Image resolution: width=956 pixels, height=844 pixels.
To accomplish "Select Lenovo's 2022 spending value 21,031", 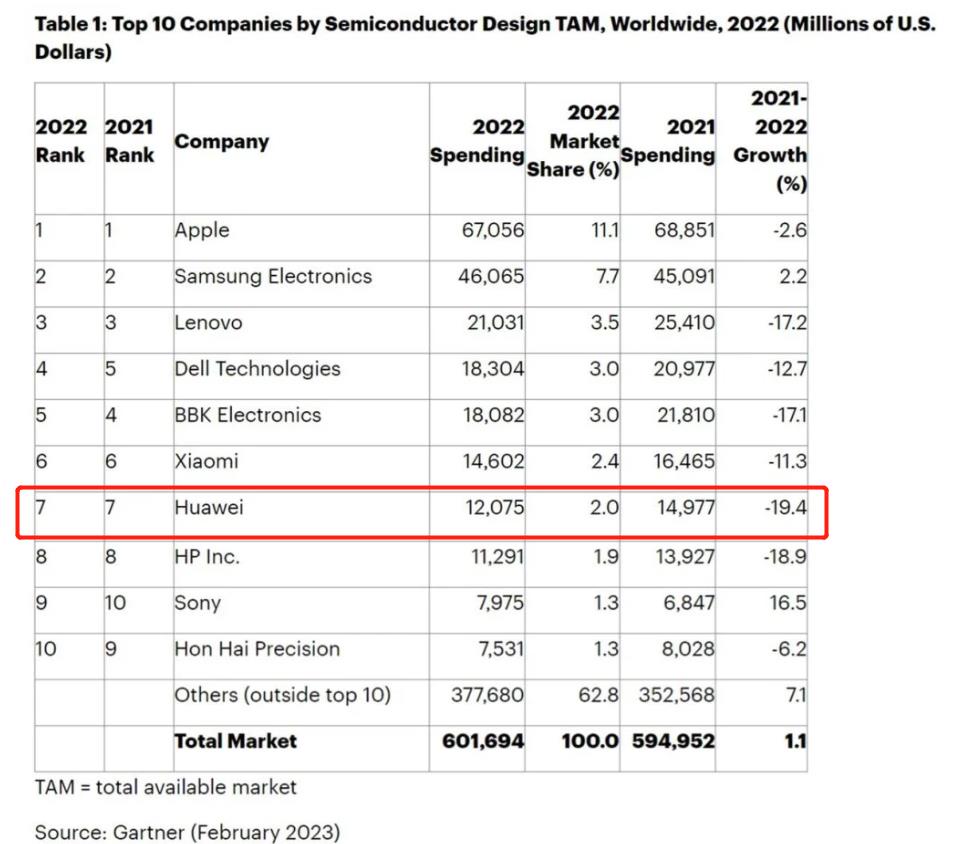I will click(x=495, y=323).
